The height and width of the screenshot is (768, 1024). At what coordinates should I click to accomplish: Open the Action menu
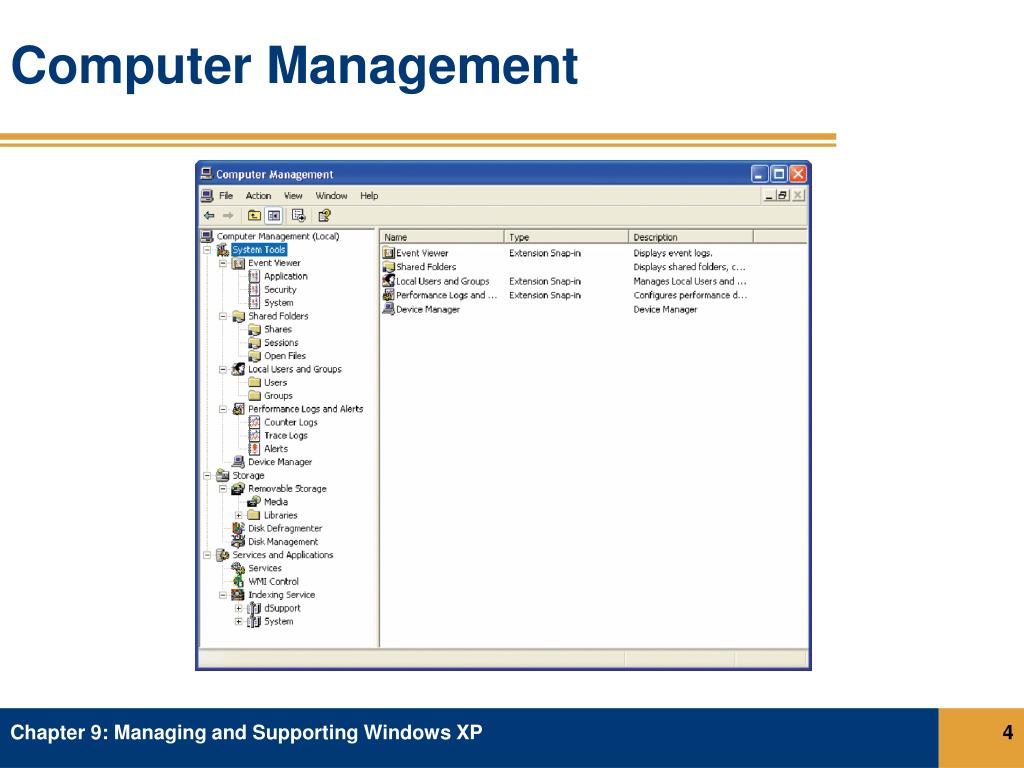tap(258, 195)
